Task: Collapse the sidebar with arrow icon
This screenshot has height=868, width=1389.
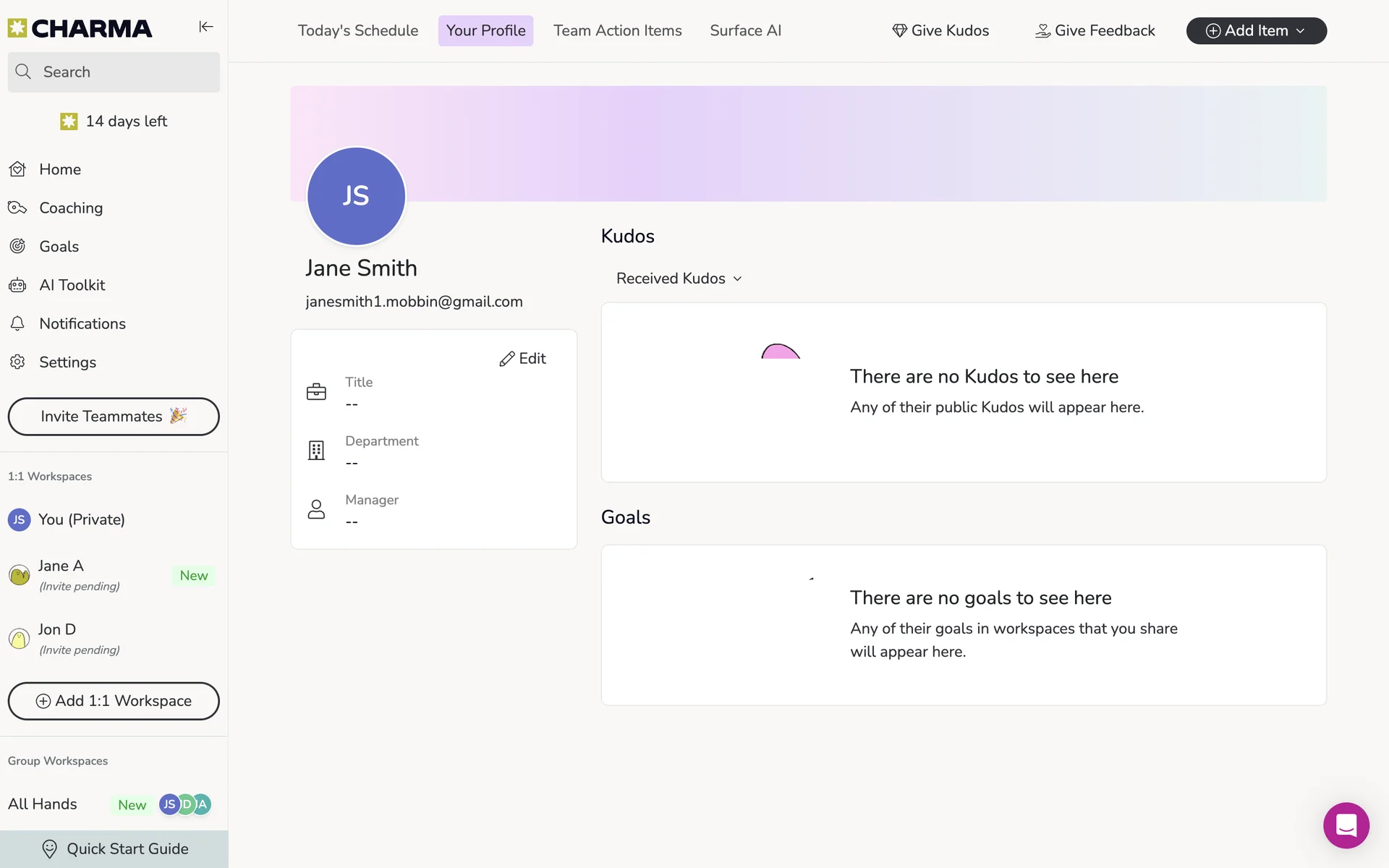Action: [206, 27]
